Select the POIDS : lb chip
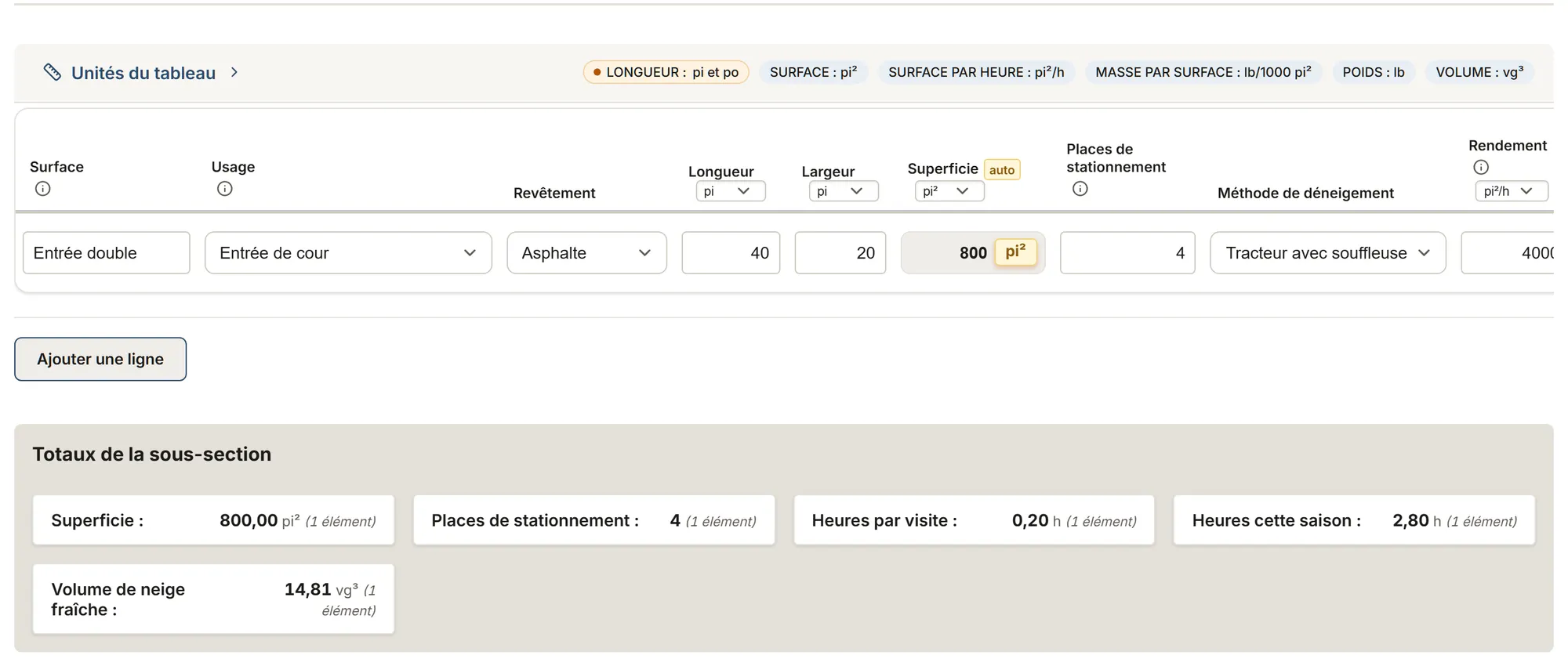This screenshot has width=1568, height=666. point(1374,72)
